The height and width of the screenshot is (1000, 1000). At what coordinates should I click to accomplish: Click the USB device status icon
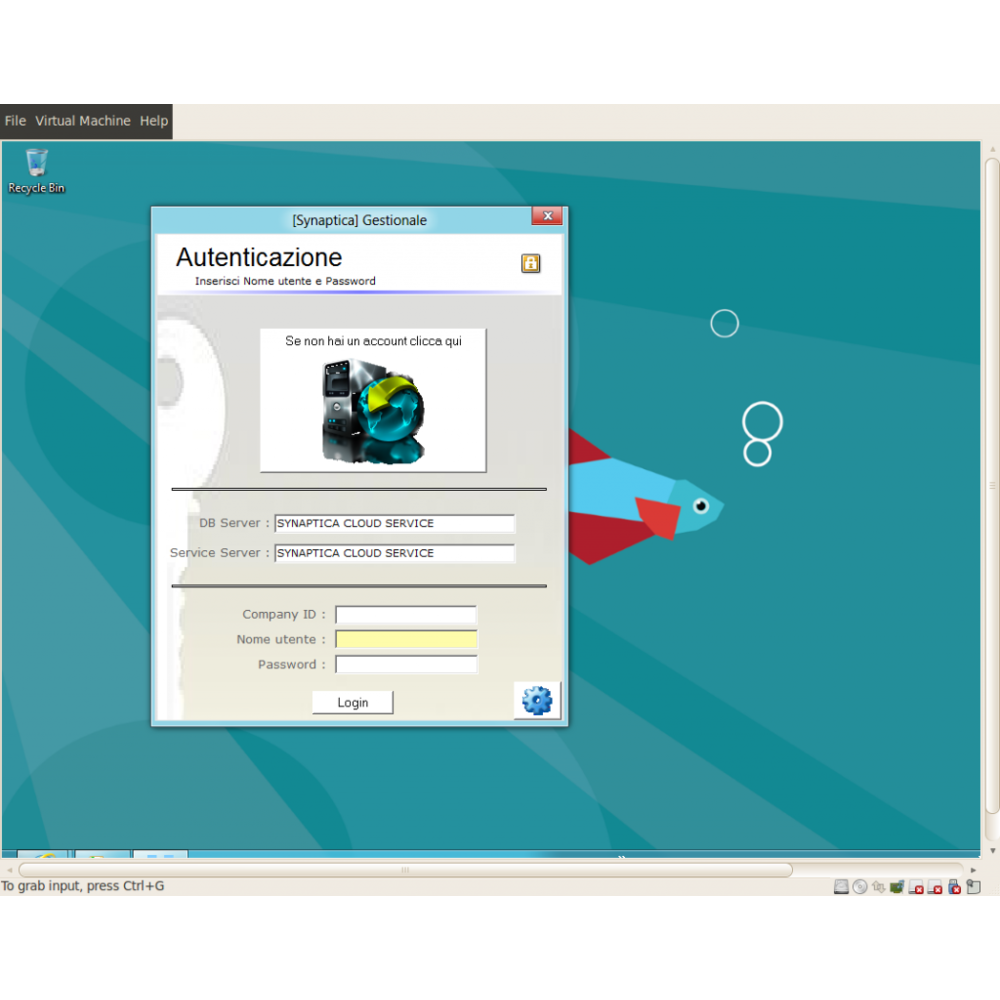(953, 886)
